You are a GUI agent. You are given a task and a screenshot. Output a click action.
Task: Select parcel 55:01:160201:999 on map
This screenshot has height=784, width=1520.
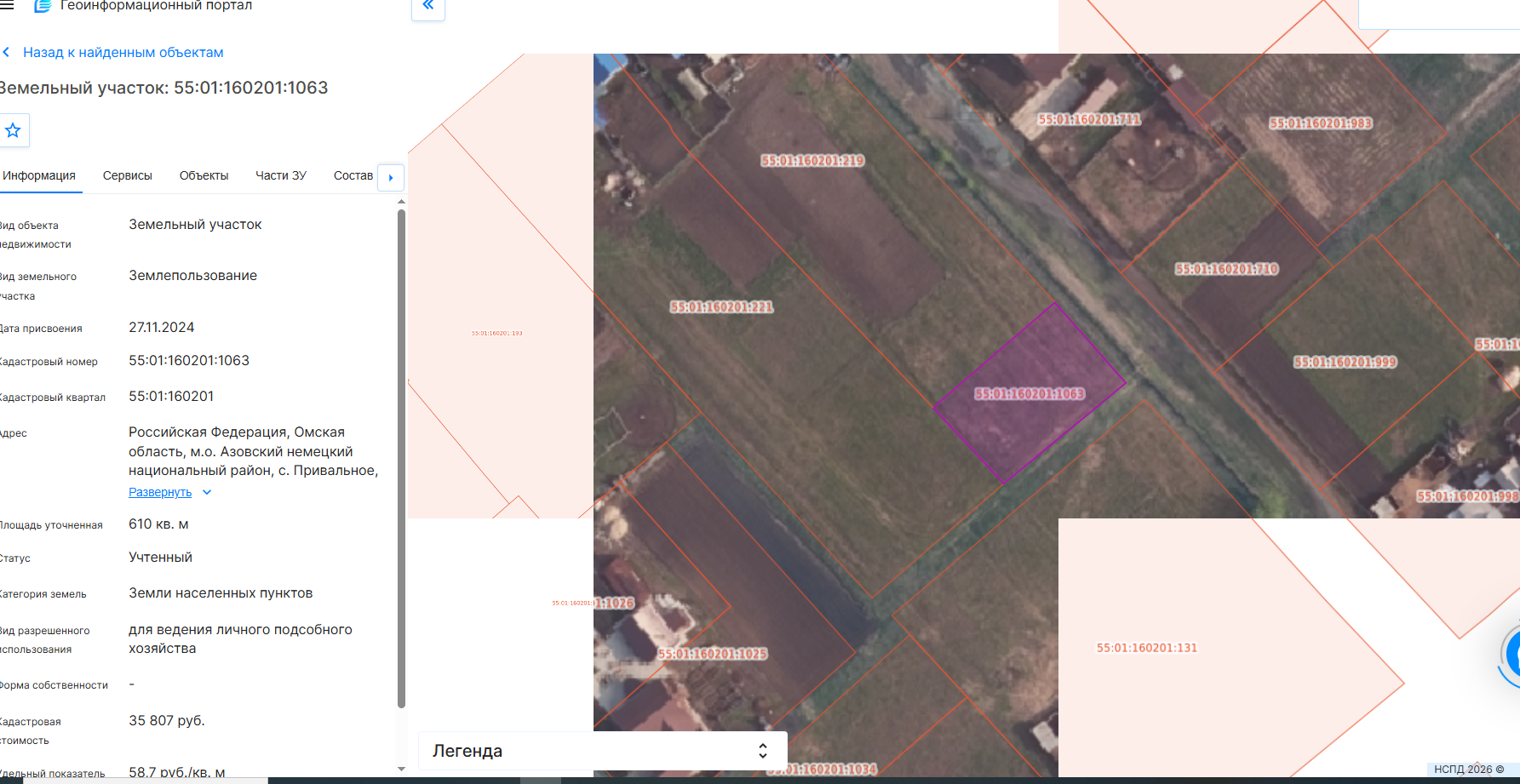click(1345, 363)
